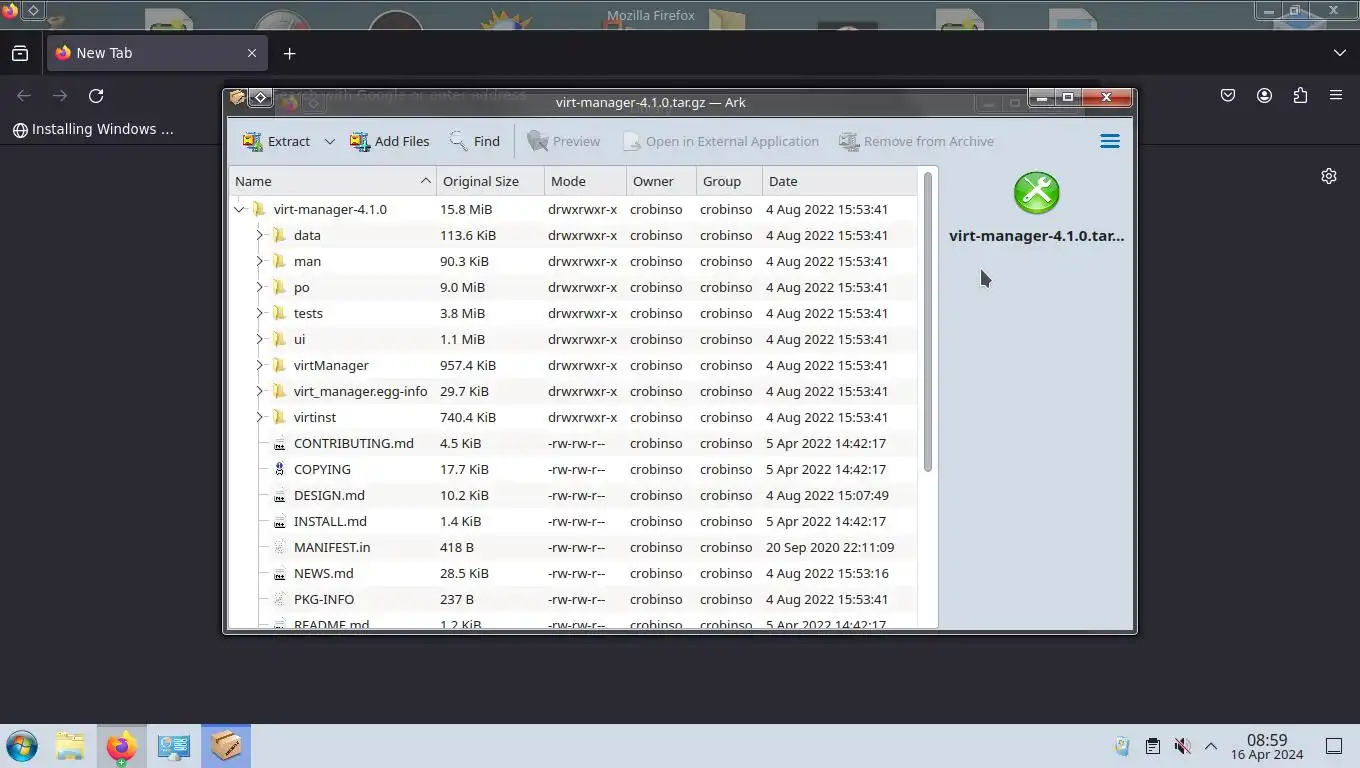The image size is (1360, 768).
Task: Select virtManager folder icon
Action: point(280,365)
